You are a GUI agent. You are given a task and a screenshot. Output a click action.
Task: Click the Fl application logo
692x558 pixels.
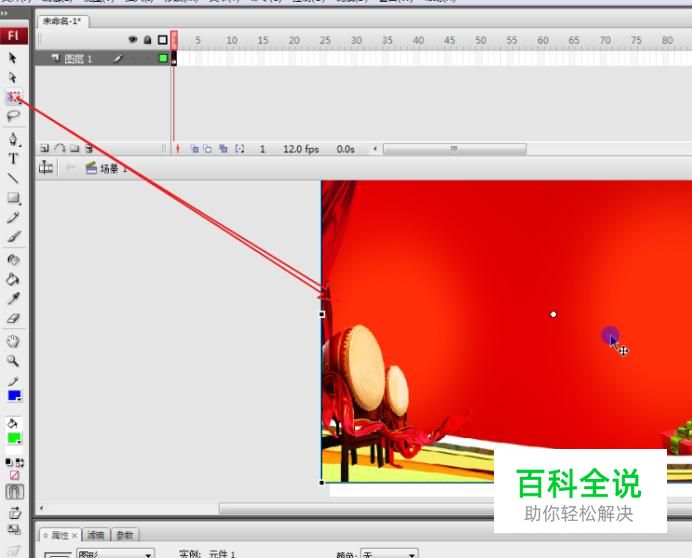click(14, 36)
